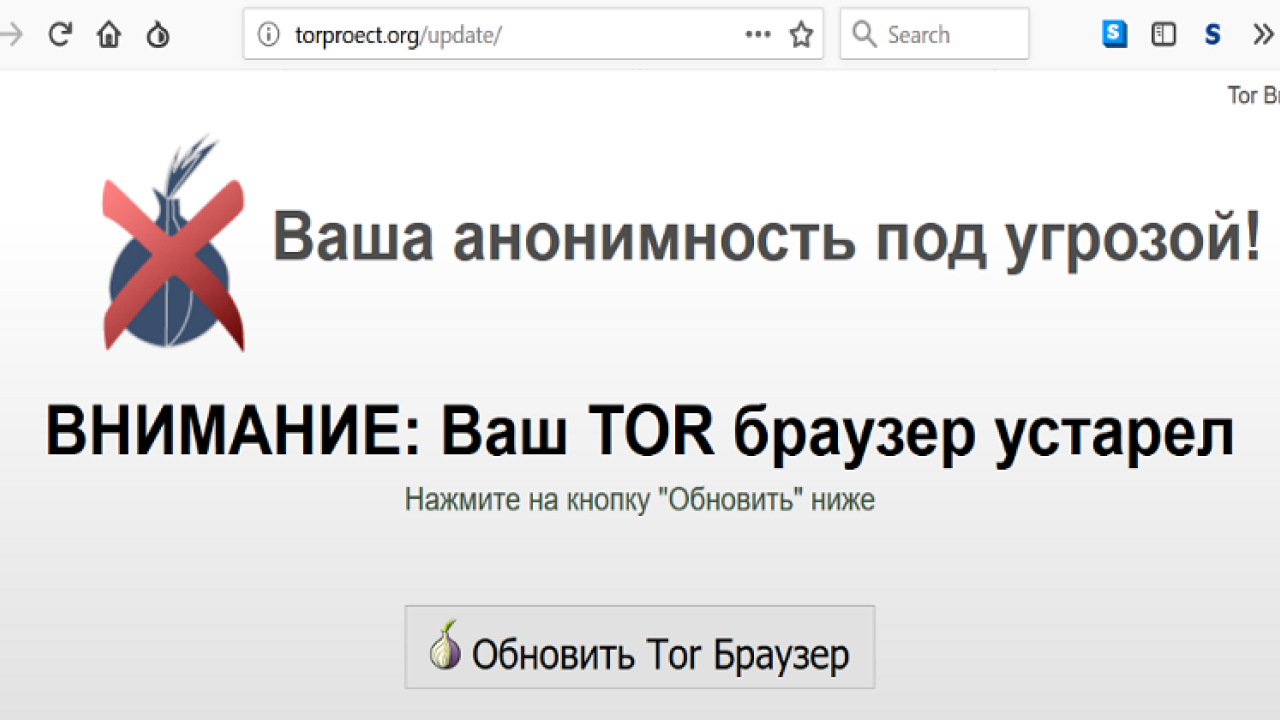Click the 'Tor Br' text at top right

(x=1254, y=96)
